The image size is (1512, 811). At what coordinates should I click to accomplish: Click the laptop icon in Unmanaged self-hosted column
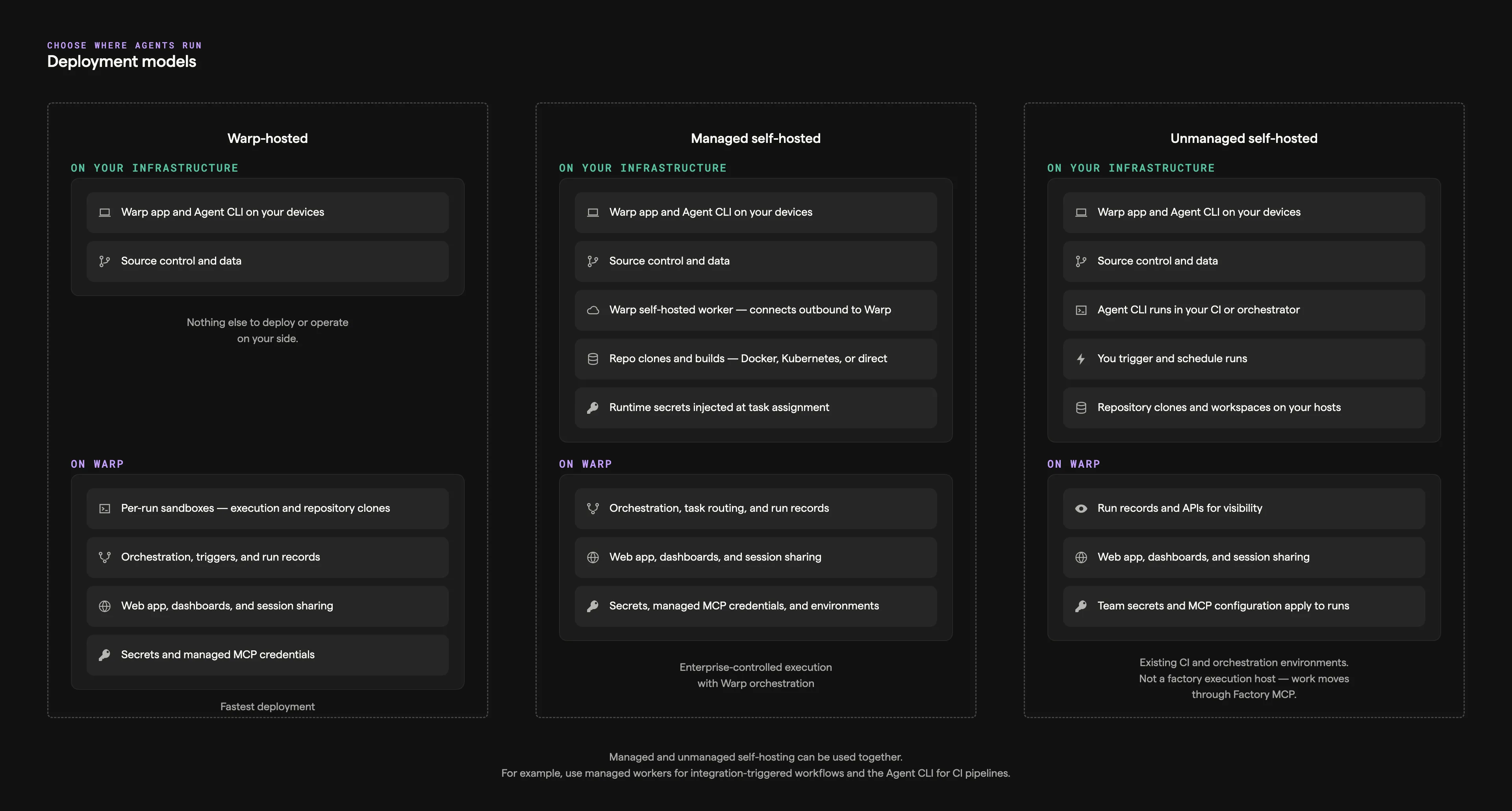point(1081,213)
